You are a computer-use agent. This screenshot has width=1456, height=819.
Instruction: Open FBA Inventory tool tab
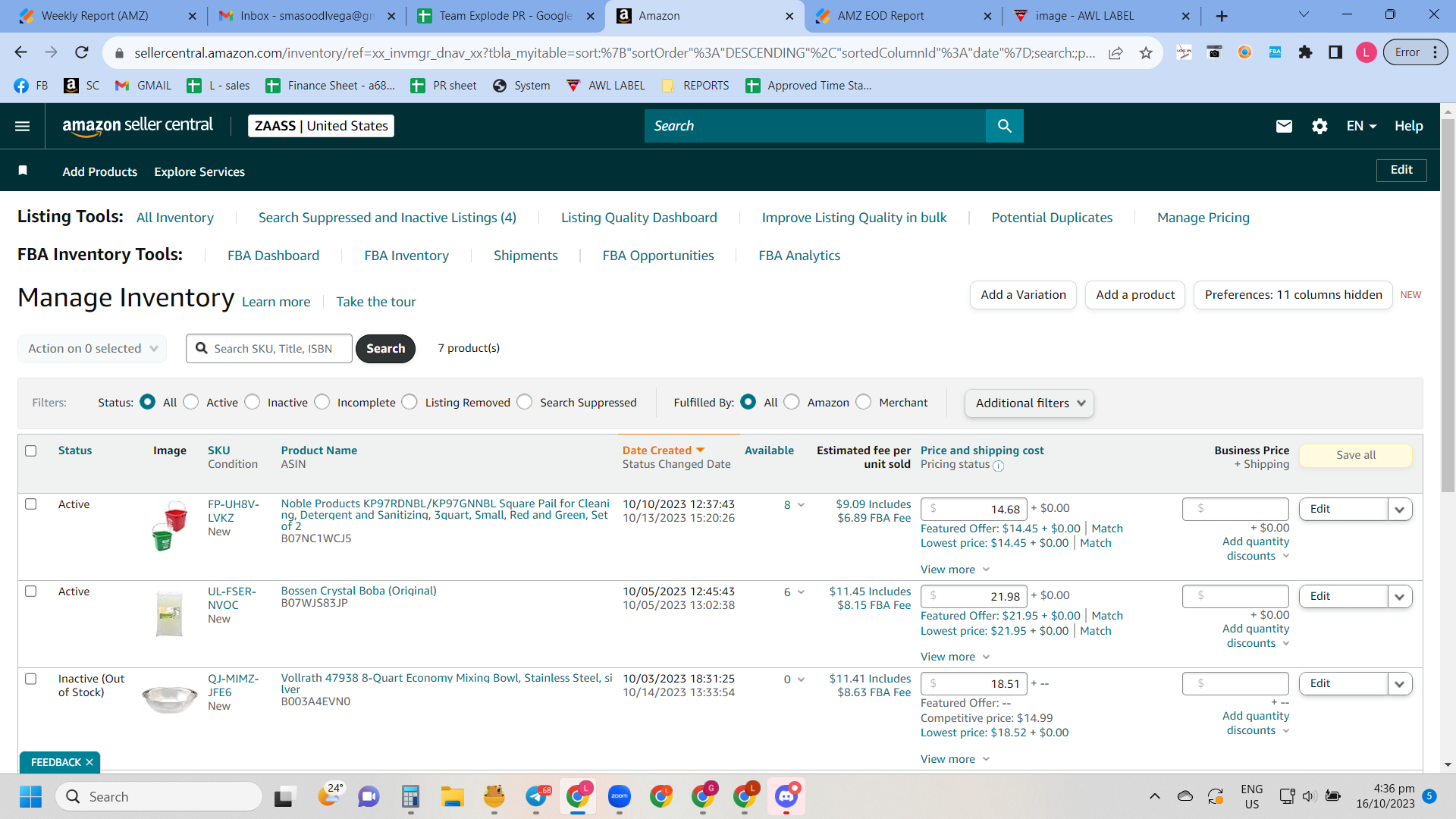coord(406,256)
